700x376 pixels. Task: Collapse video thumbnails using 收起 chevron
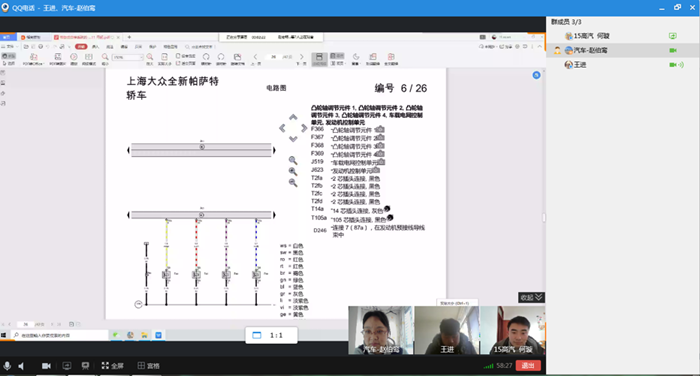coord(531,297)
